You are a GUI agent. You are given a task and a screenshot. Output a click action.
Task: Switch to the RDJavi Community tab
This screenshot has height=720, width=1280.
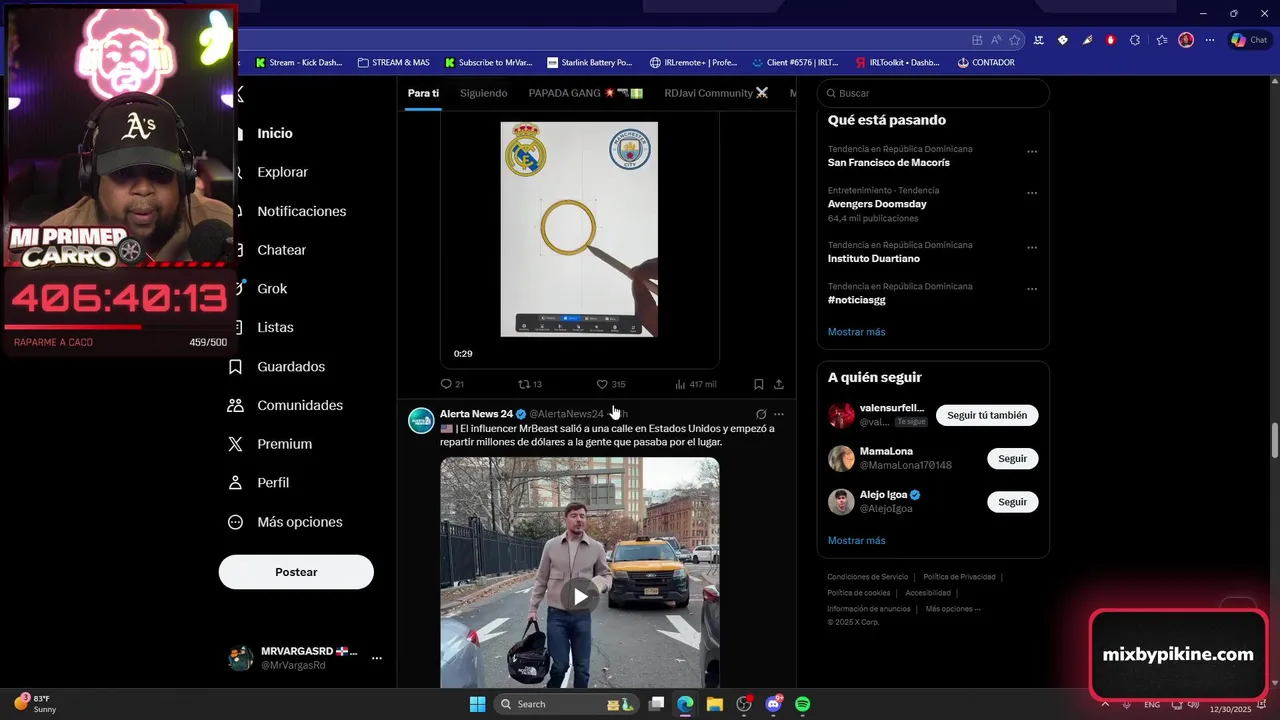coord(716,93)
